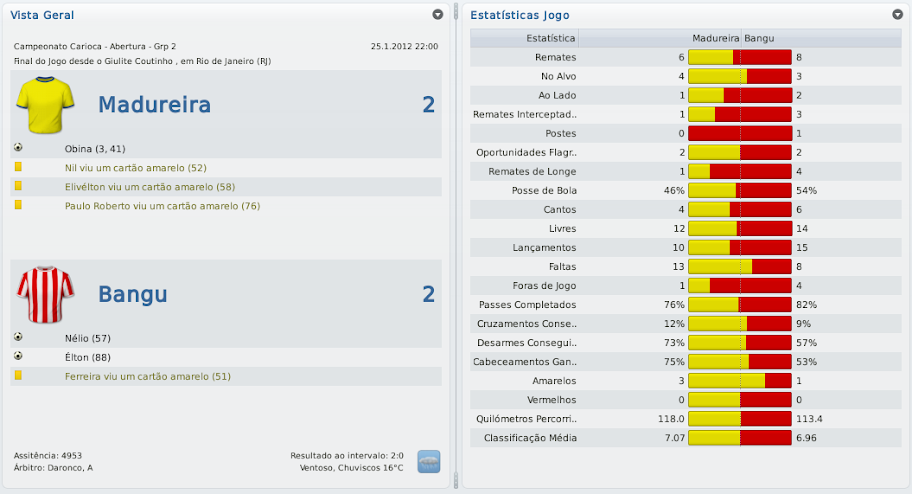
Task: Click the Remates shots bar
Action: [x=740, y=57]
